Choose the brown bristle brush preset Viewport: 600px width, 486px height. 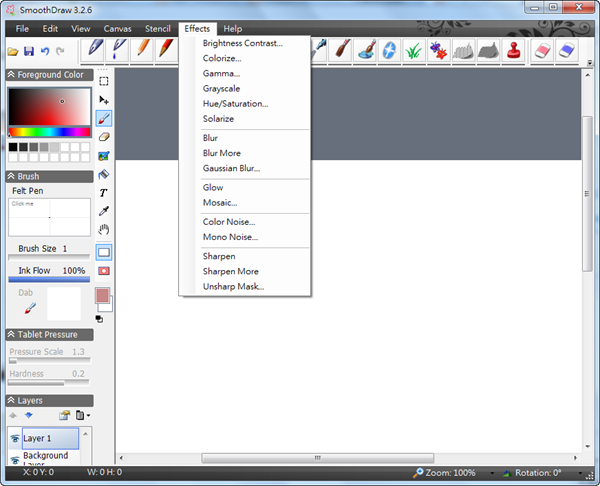(x=342, y=50)
